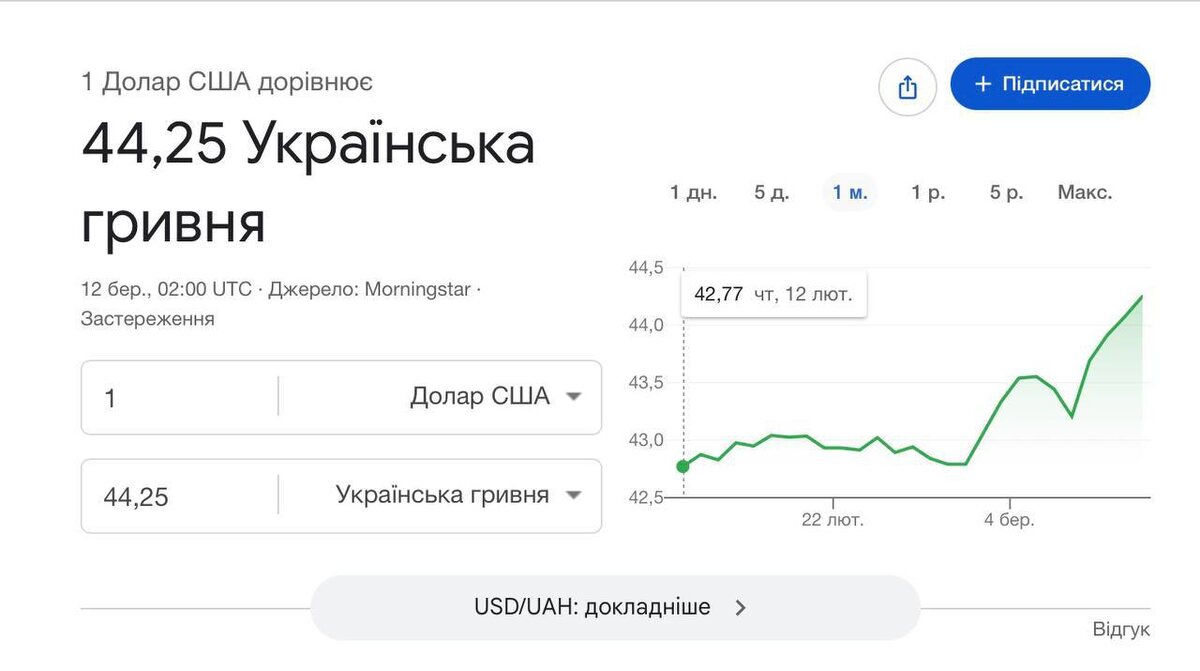This screenshot has height=671, width=1200.
Task: Select the green data point on the chart
Action: (x=683, y=464)
